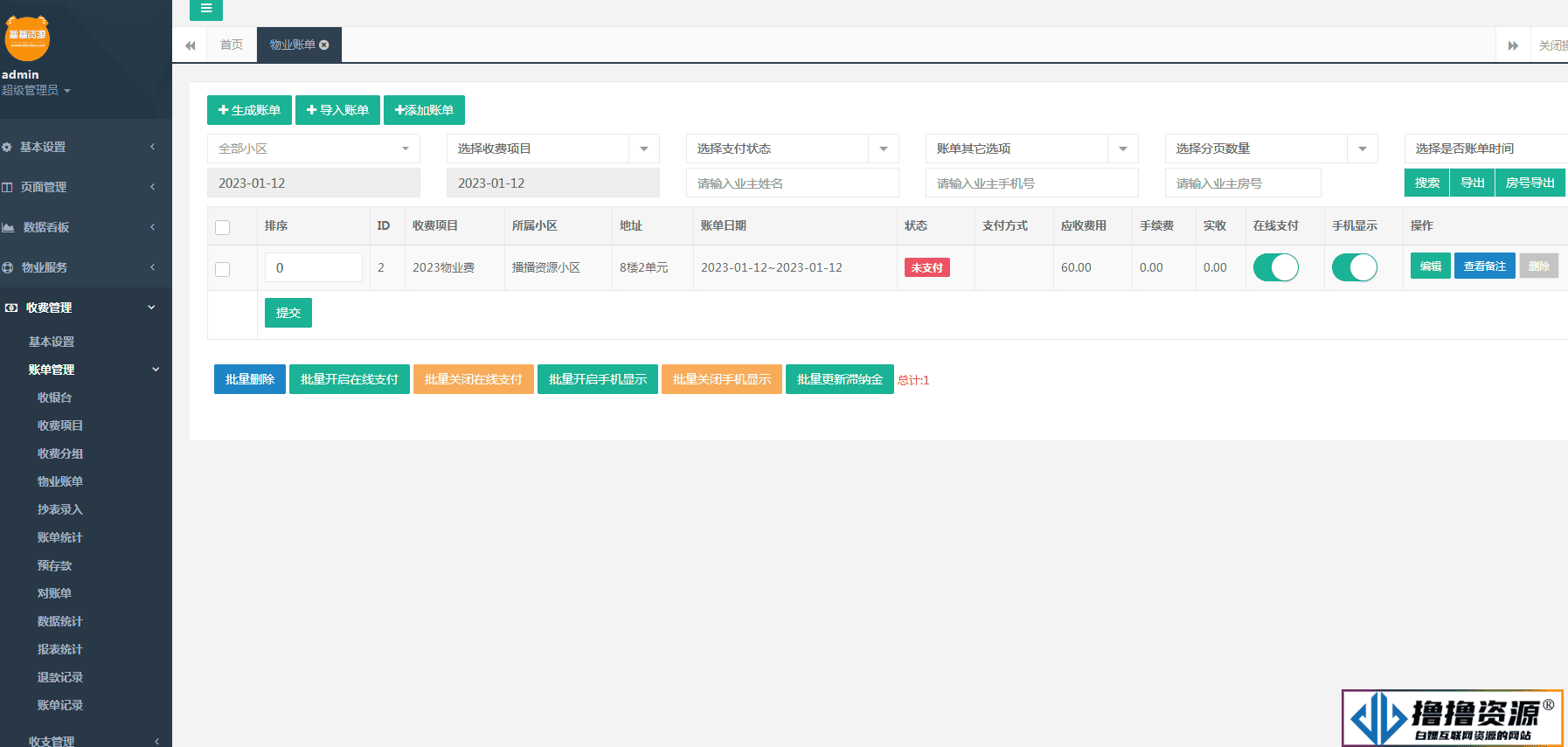Viewport: 1568px width, 747px height.
Task: Click the 导入账单 button
Action: click(x=337, y=110)
